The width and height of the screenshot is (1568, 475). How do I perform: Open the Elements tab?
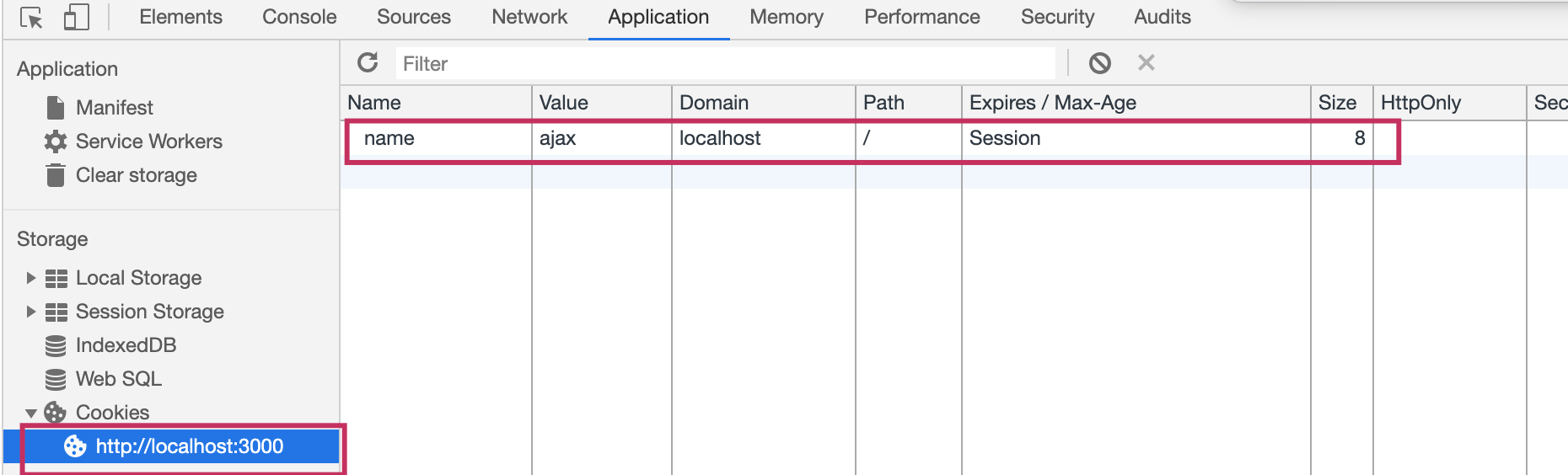(180, 17)
